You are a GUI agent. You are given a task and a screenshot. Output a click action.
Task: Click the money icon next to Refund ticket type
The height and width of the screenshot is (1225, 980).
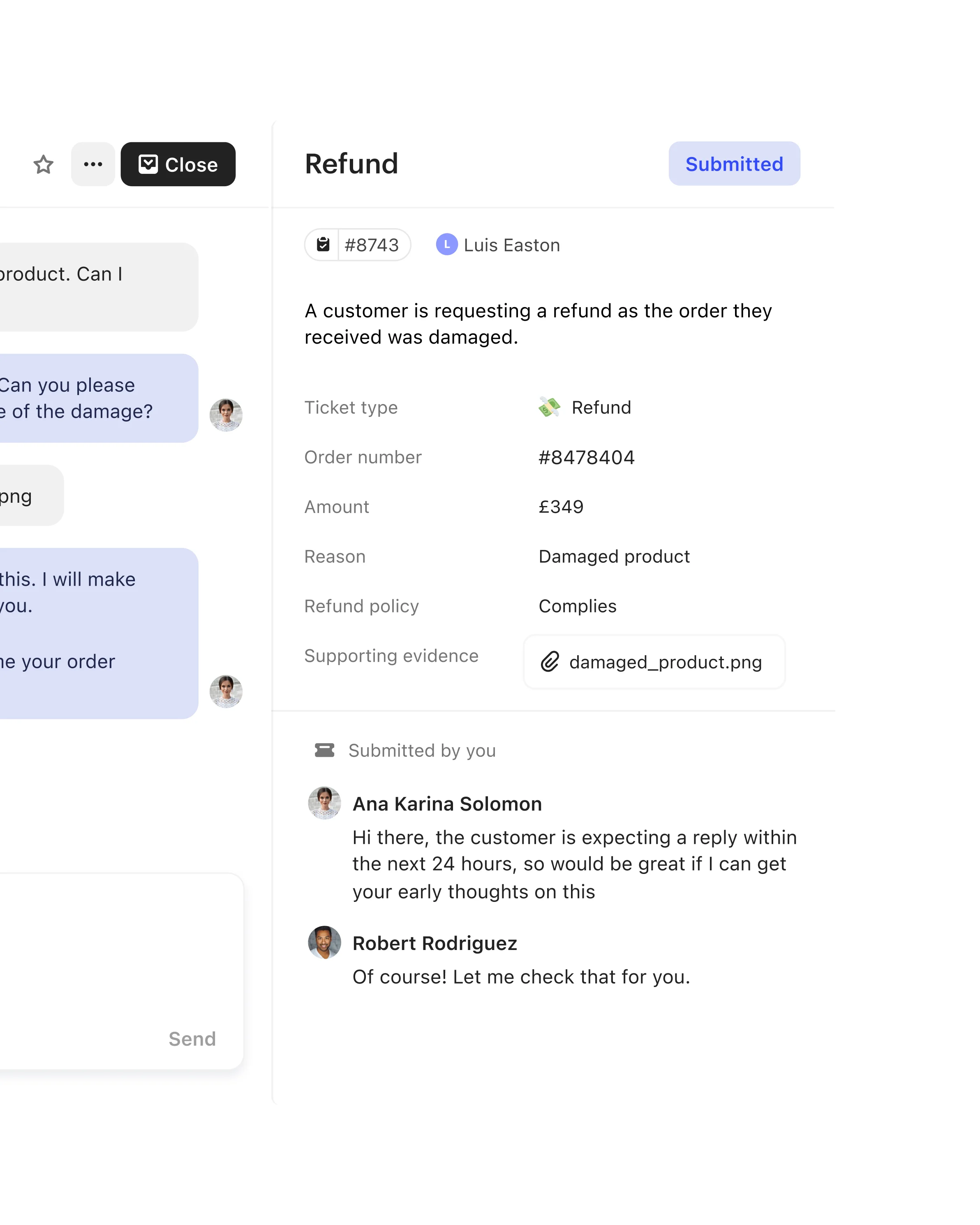(x=549, y=407)
